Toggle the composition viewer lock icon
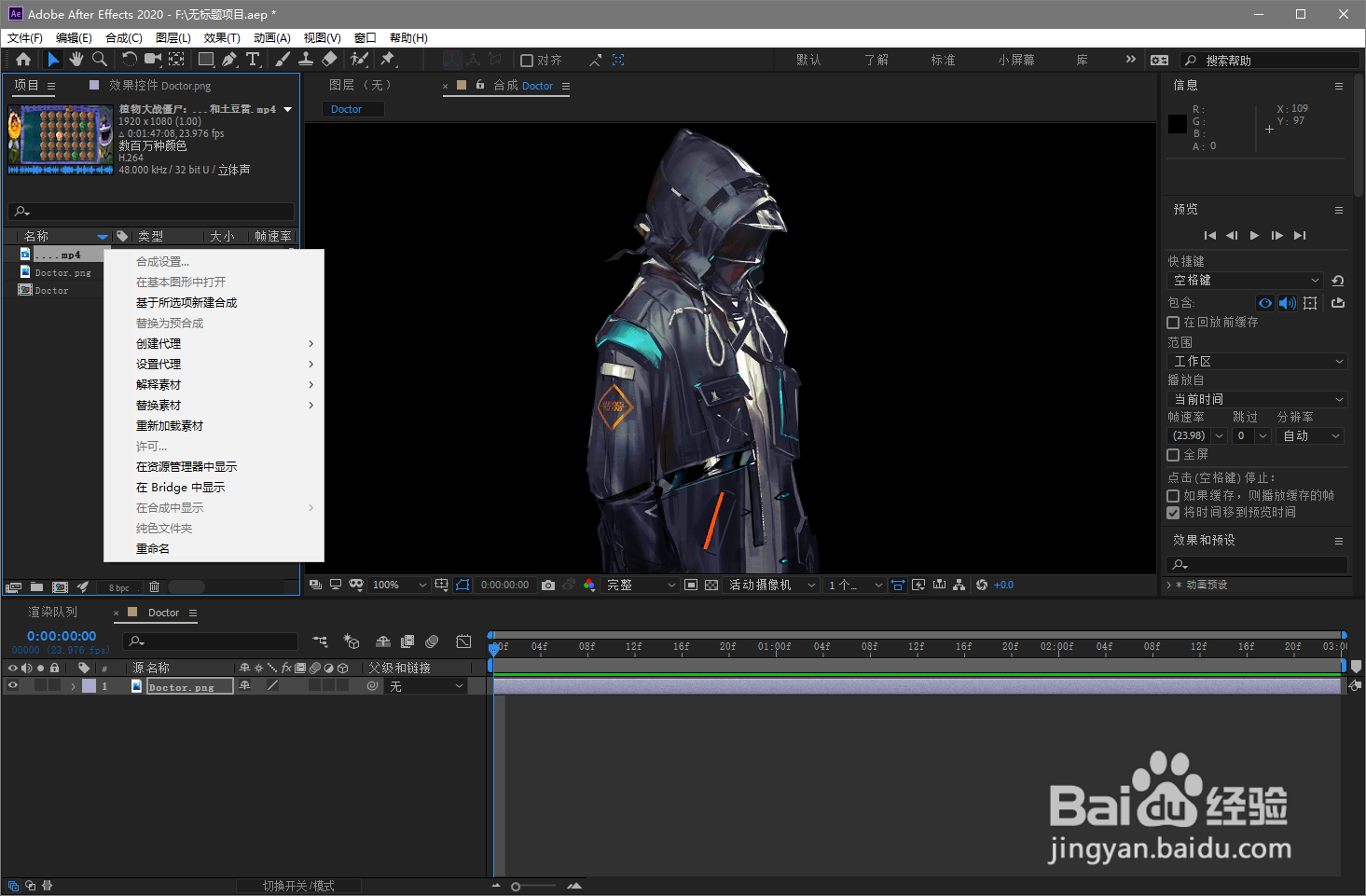The height and width of the screenshot is (896, 1366). click(x=480, y=85)
